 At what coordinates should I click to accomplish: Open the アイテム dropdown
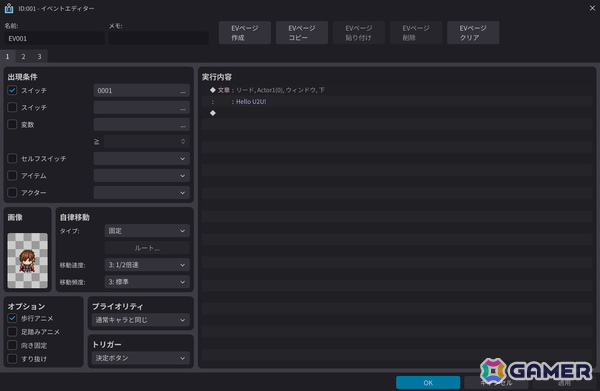[142, 176]
